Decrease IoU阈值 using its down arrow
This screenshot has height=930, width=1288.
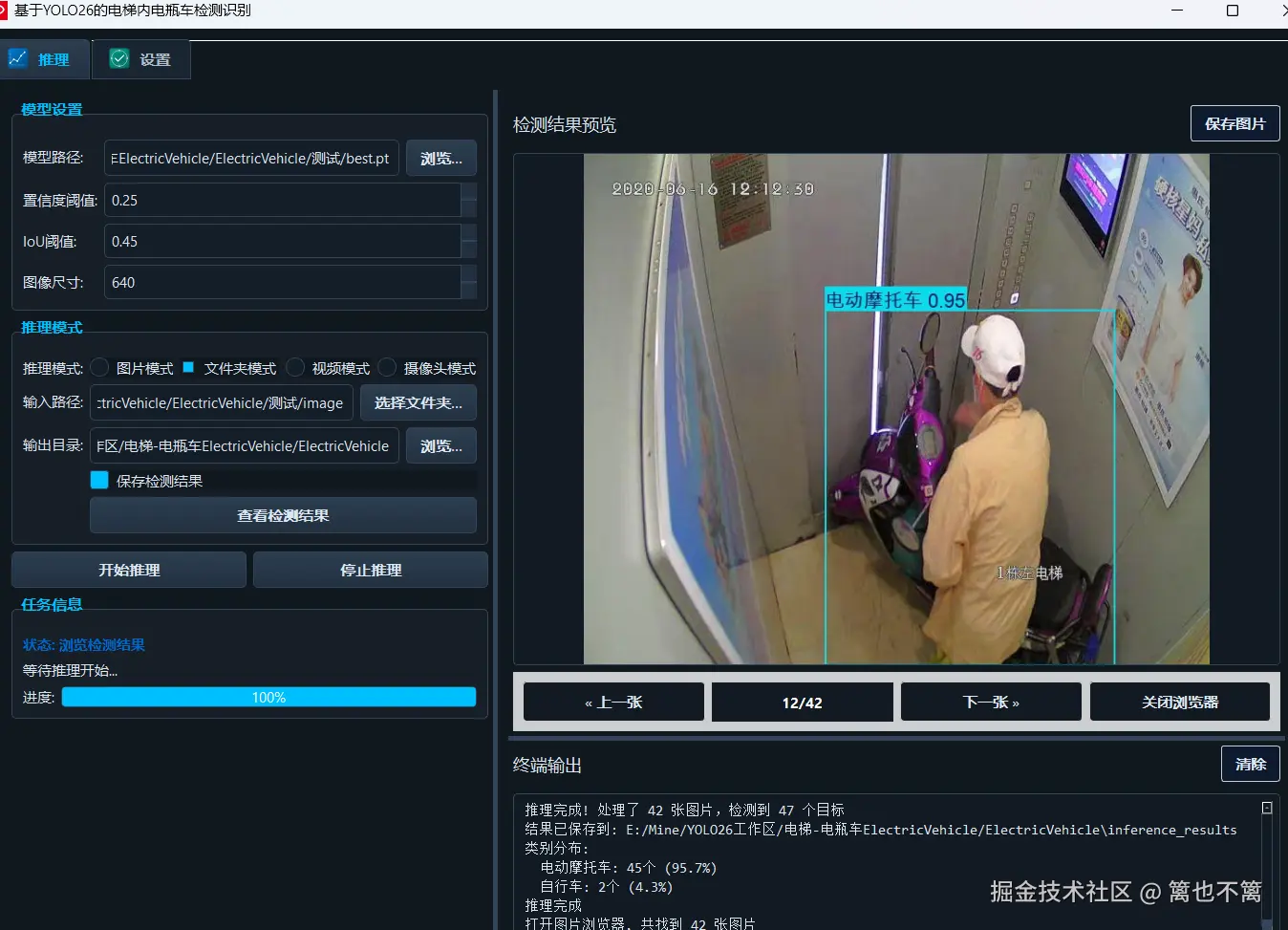(x=469, y=248)
